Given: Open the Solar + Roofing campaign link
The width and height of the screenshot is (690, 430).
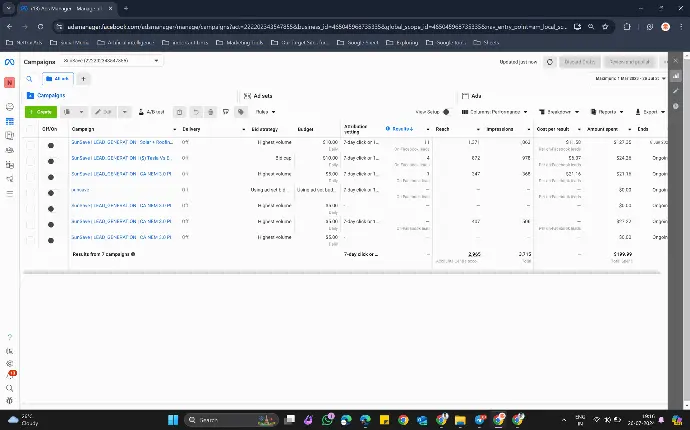Looking at the screenshot, I should [122, 142].
